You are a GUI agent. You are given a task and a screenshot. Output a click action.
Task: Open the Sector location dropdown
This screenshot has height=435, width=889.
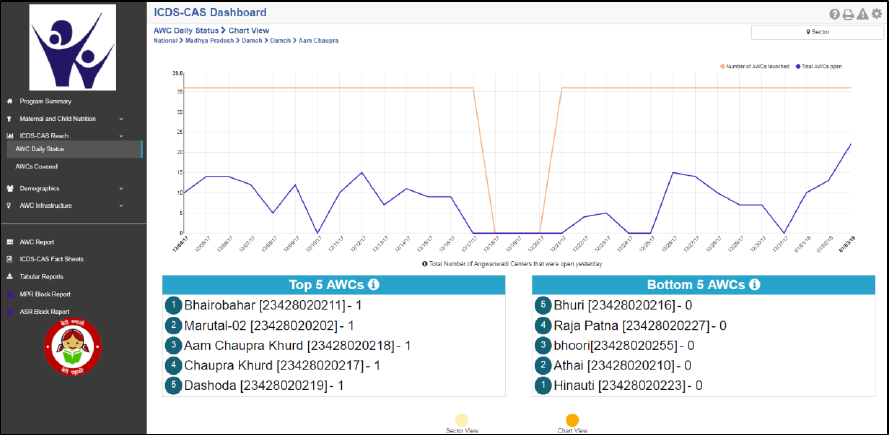click(817, 32)
